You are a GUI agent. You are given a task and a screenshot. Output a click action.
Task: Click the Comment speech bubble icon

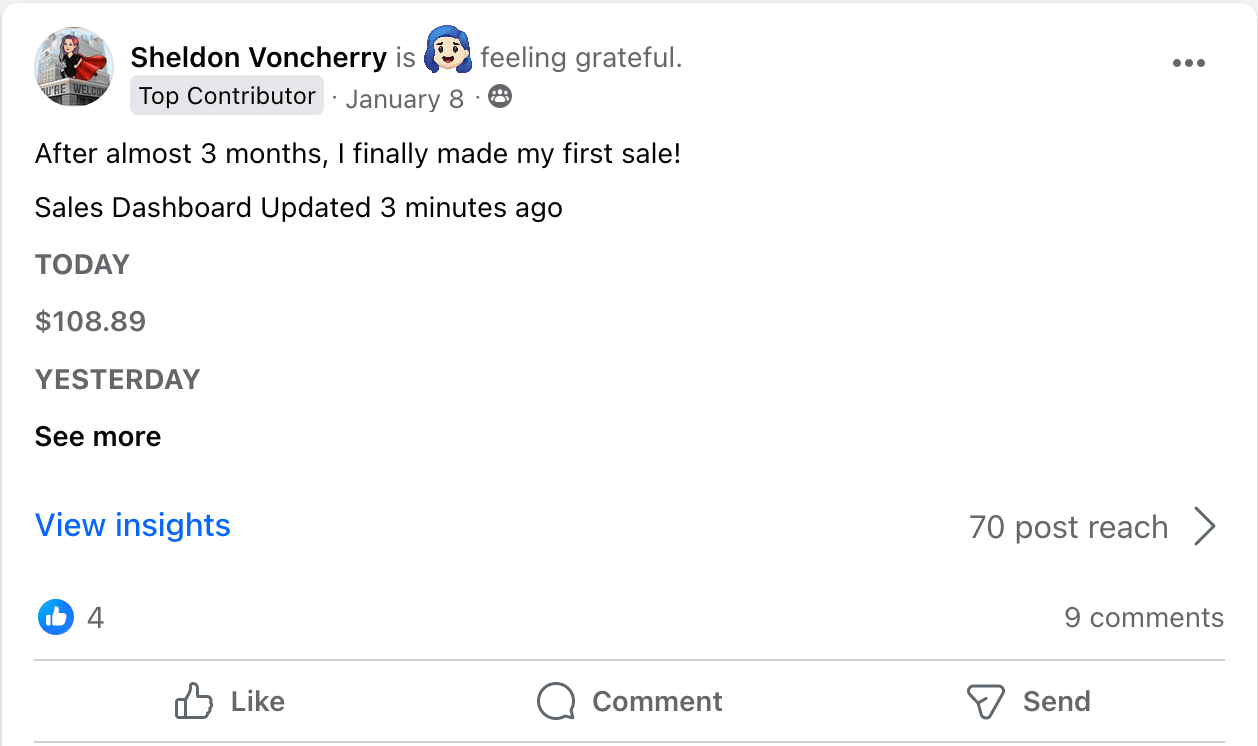click(556, 701)
